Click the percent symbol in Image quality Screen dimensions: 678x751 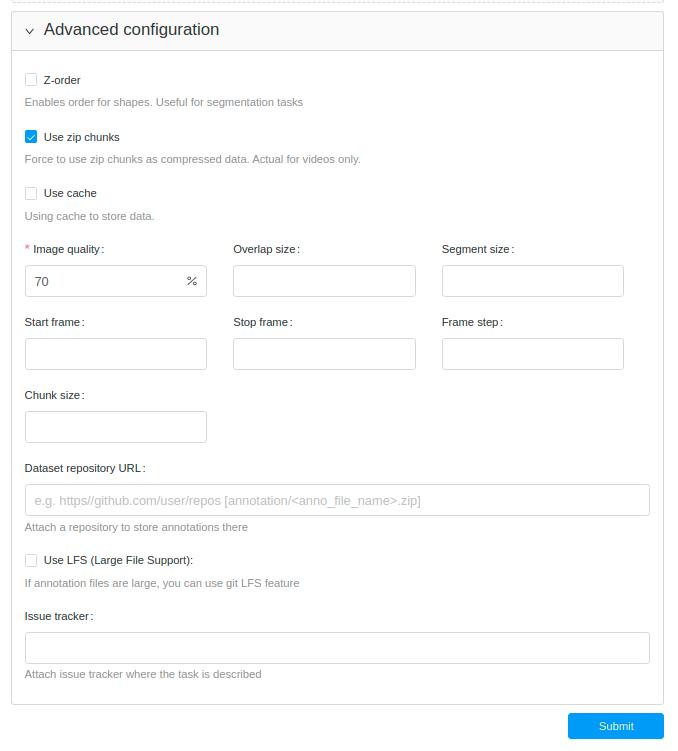click(x=192, y=281)
